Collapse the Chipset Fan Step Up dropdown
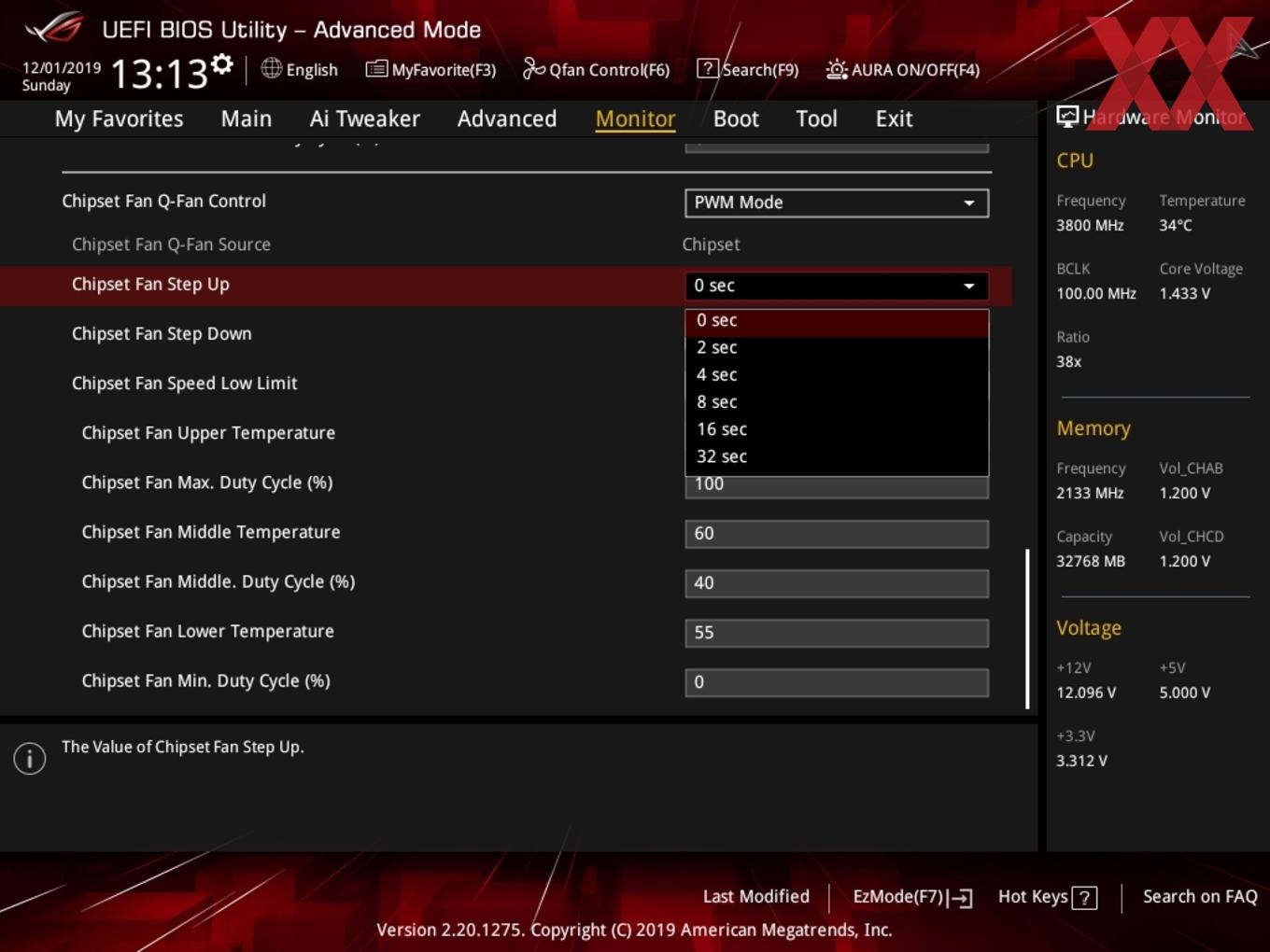Viewport: 1270px width, 952px height. coord(837,286)
